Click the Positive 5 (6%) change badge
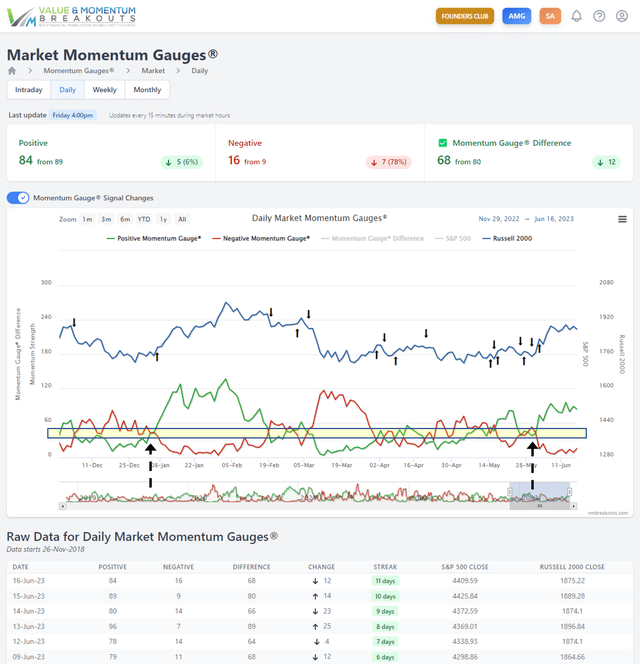Viewport: 640px width, 664px height. click(x=182, y=162)
